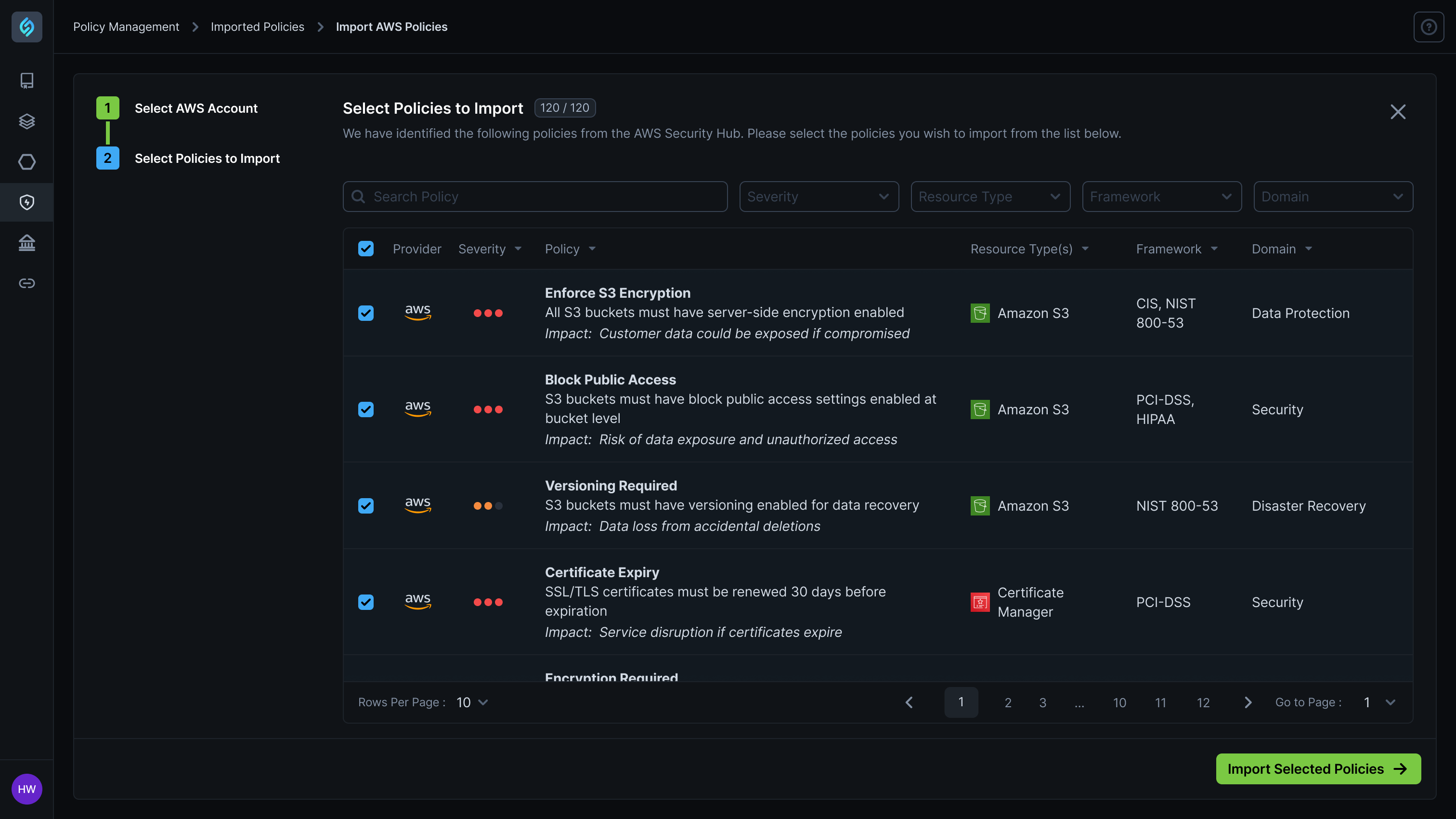Click the Versioning Required policy title
Image resolution: width=1456 pixels, height=819 pixels.
tap(611, 485)
